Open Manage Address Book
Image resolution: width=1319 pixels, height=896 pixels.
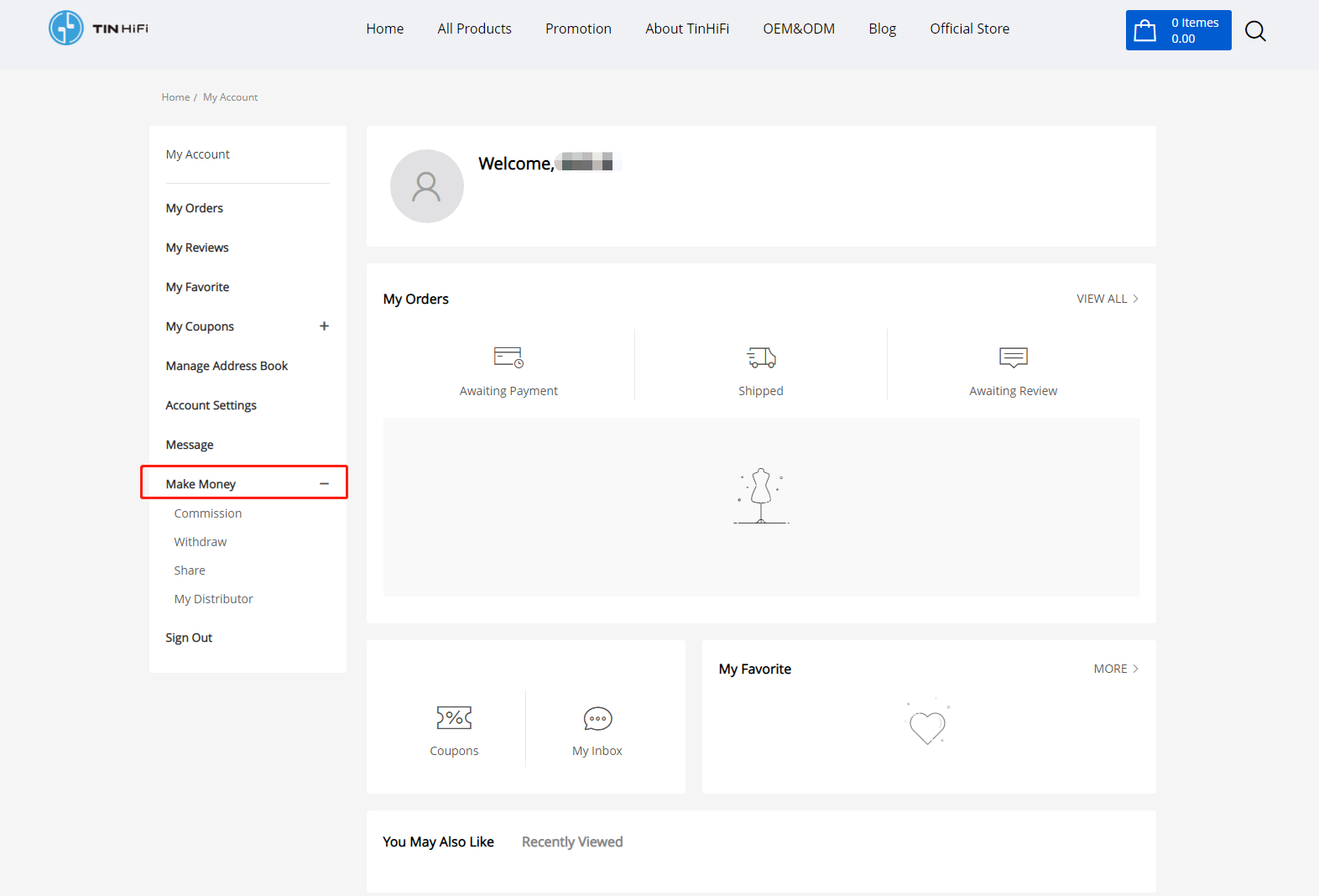(x=227, y=366)
